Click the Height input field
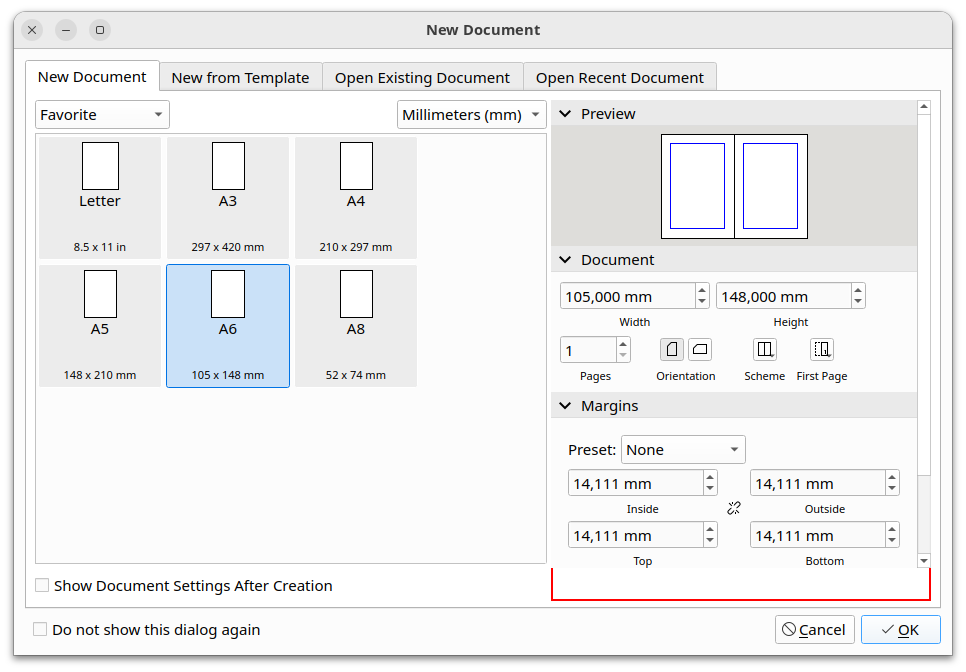The width and height of the screenshot is (966, 672). pyautogui.click(x=782, y=297)
